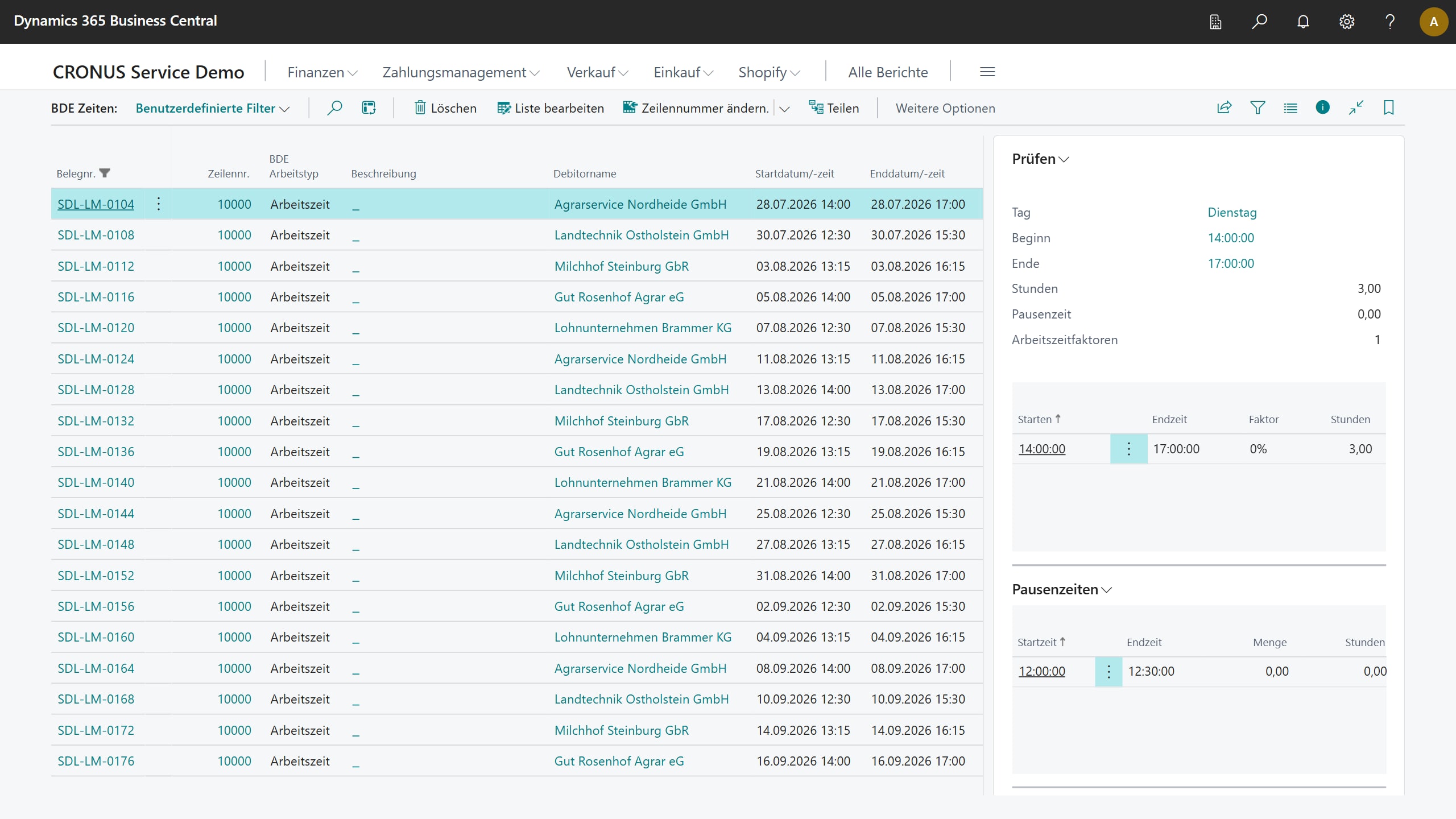Toggle the FactBox info pane

[x=1323, y=107]
